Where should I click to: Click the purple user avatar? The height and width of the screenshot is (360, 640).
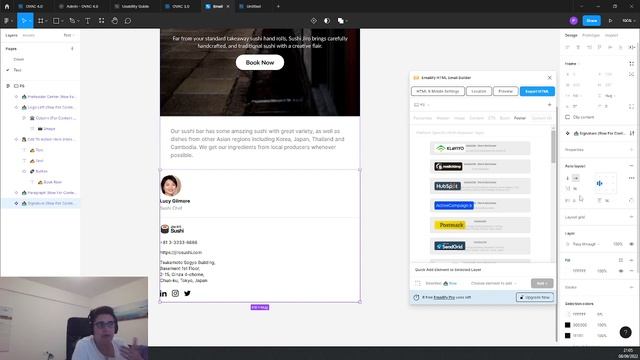pyautogui.click(x=573, y=20)
